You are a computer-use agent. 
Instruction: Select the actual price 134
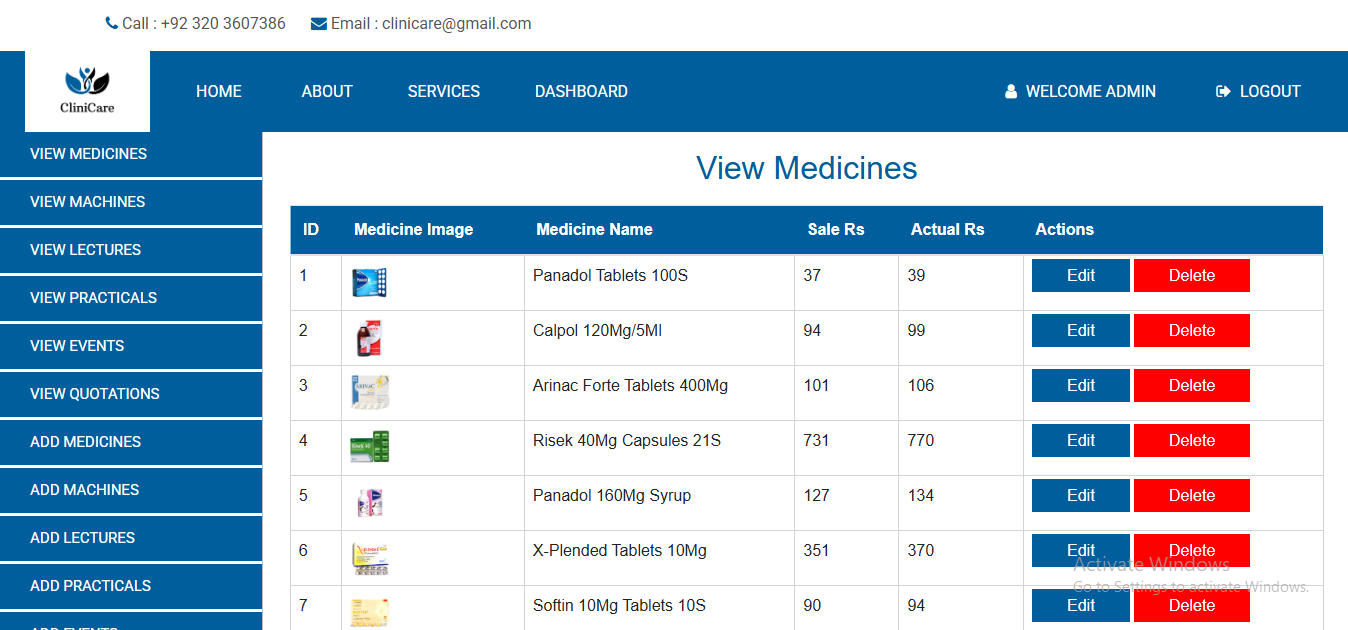(x=921, y=495)
